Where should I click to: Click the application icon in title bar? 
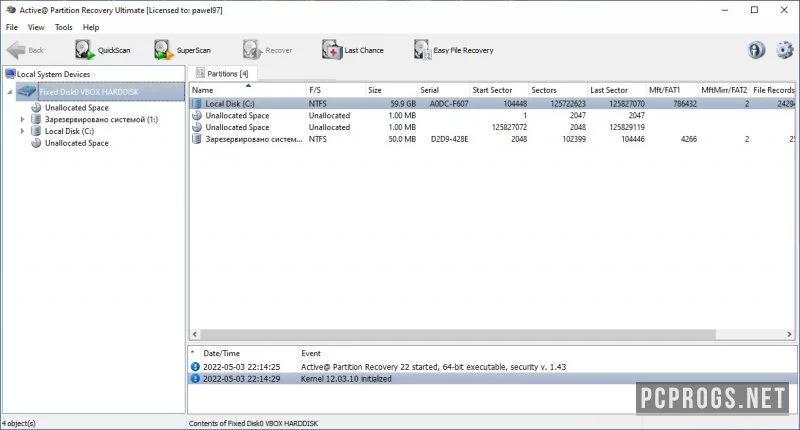(11, 10)
